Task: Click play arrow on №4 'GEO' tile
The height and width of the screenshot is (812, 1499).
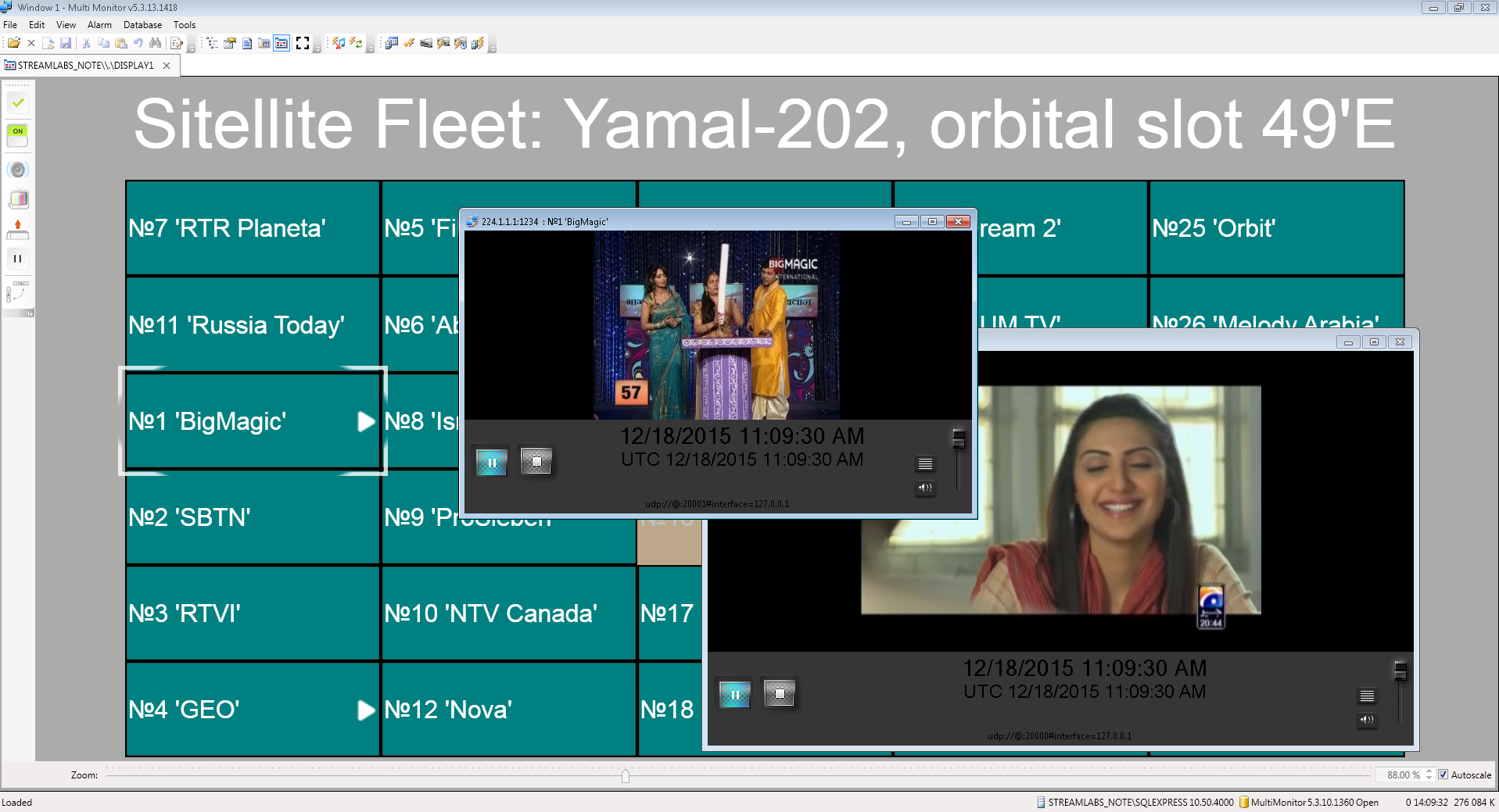Action: tap(365, 710)
